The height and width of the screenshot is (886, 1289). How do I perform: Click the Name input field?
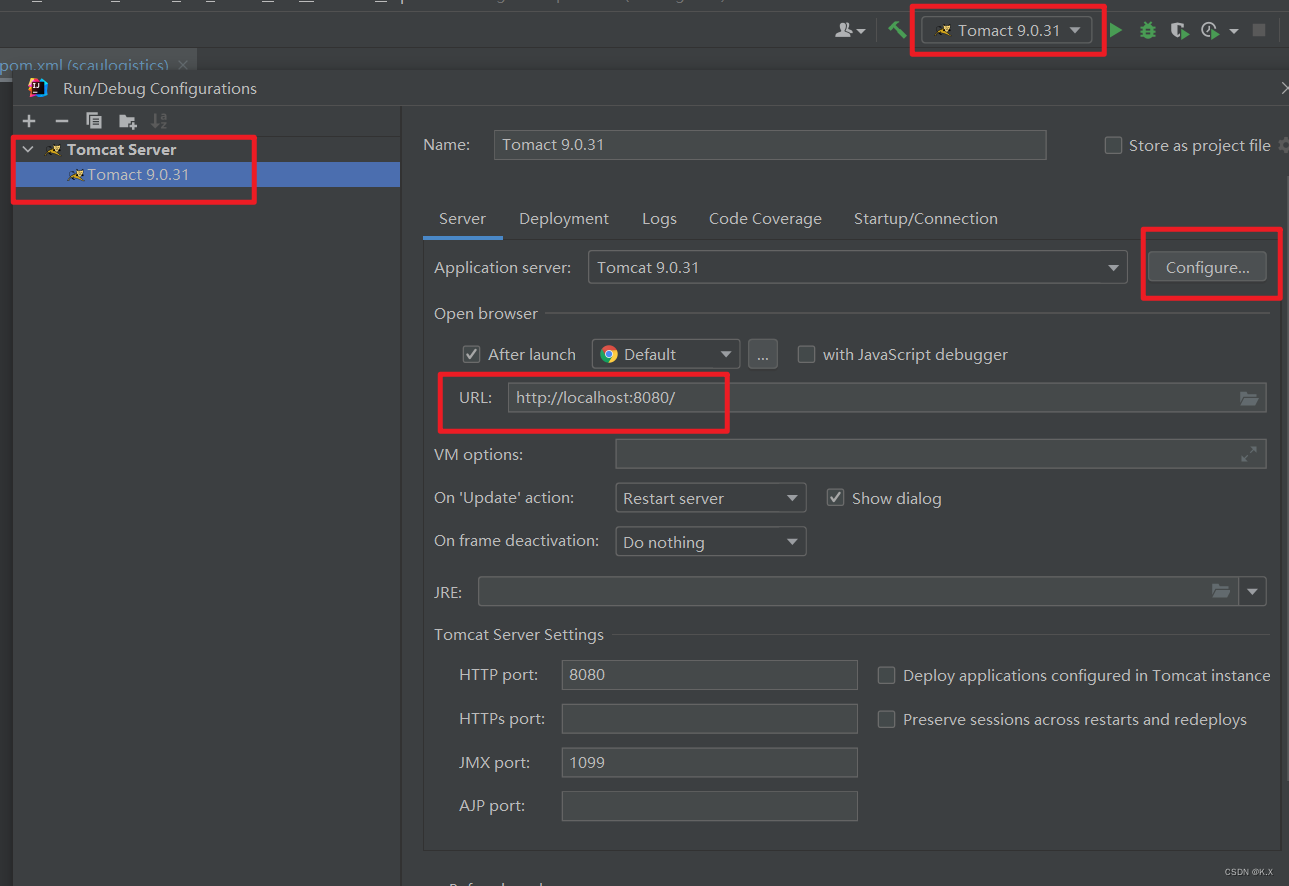[x=770, y=145]
